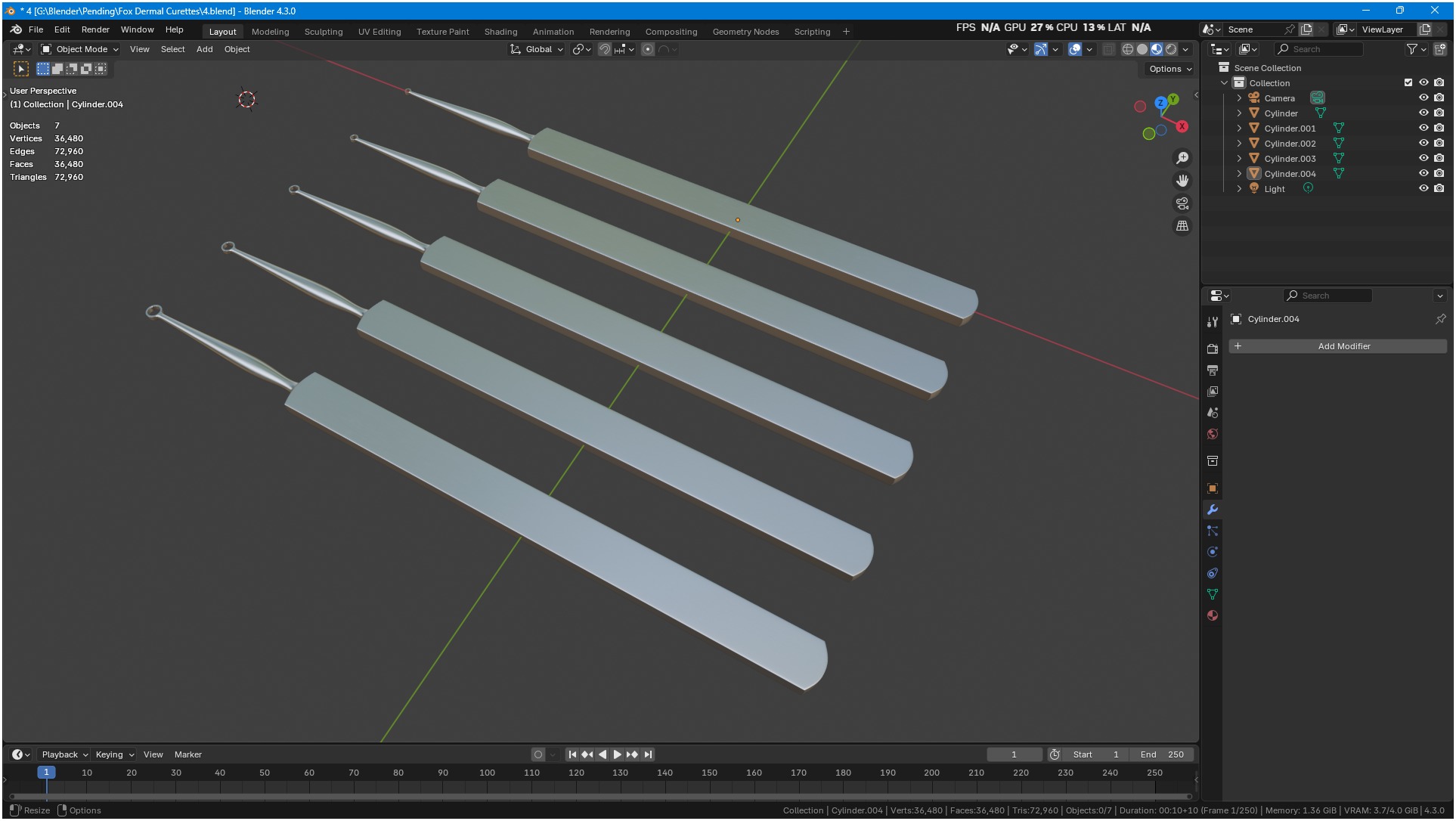Click the select box tool icon
This screenshot has width=1456, height=821.
(x=21, y=69)
